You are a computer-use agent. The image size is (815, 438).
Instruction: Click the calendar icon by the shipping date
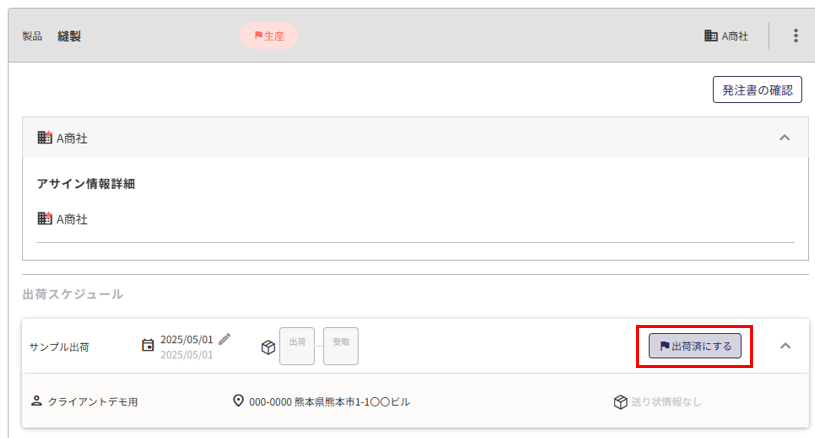pyautogui.click(x=148, y=345)
